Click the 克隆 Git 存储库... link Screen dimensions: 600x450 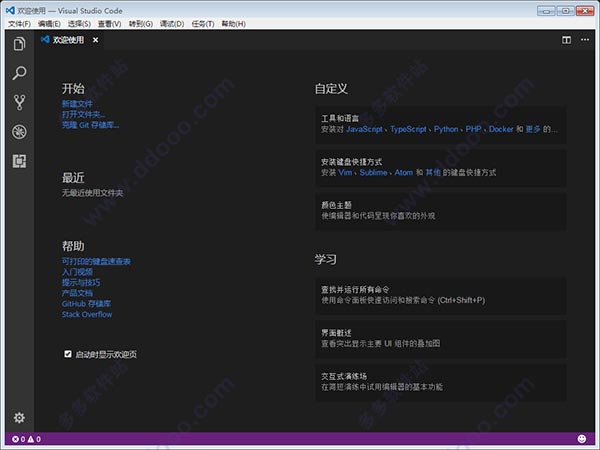coord(90,125)
